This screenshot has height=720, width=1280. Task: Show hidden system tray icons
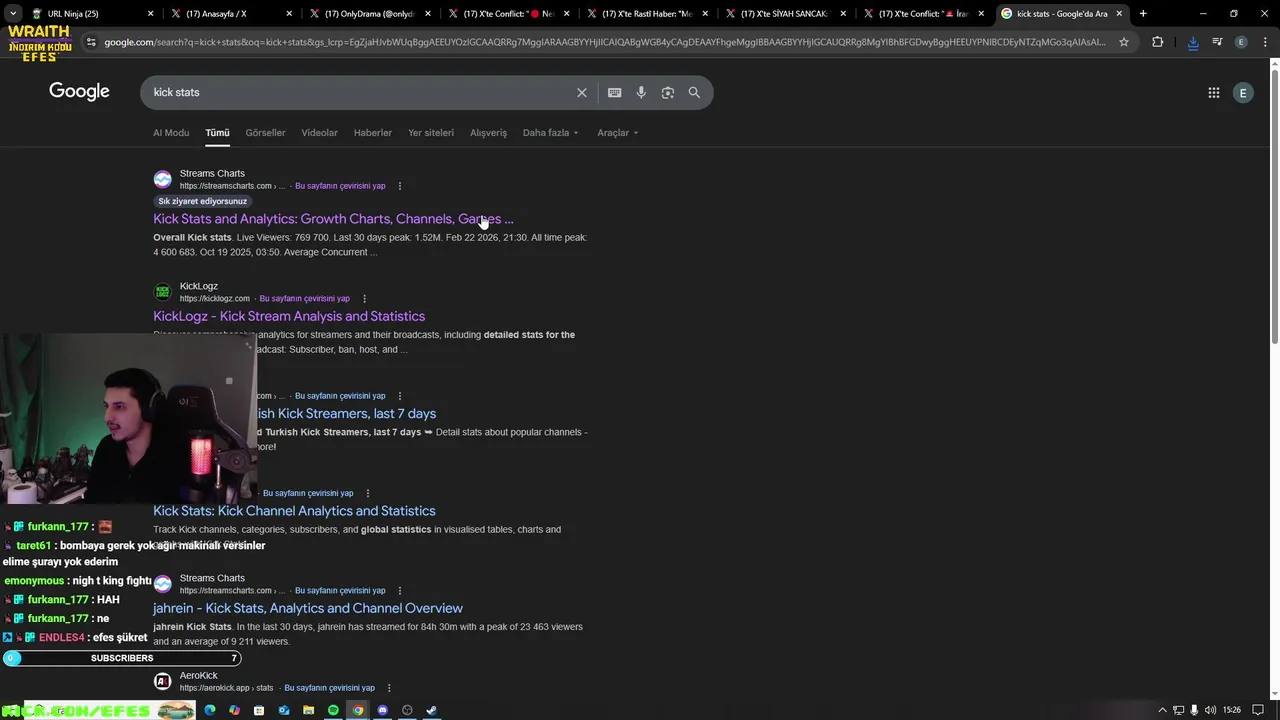click(1162, 710)
